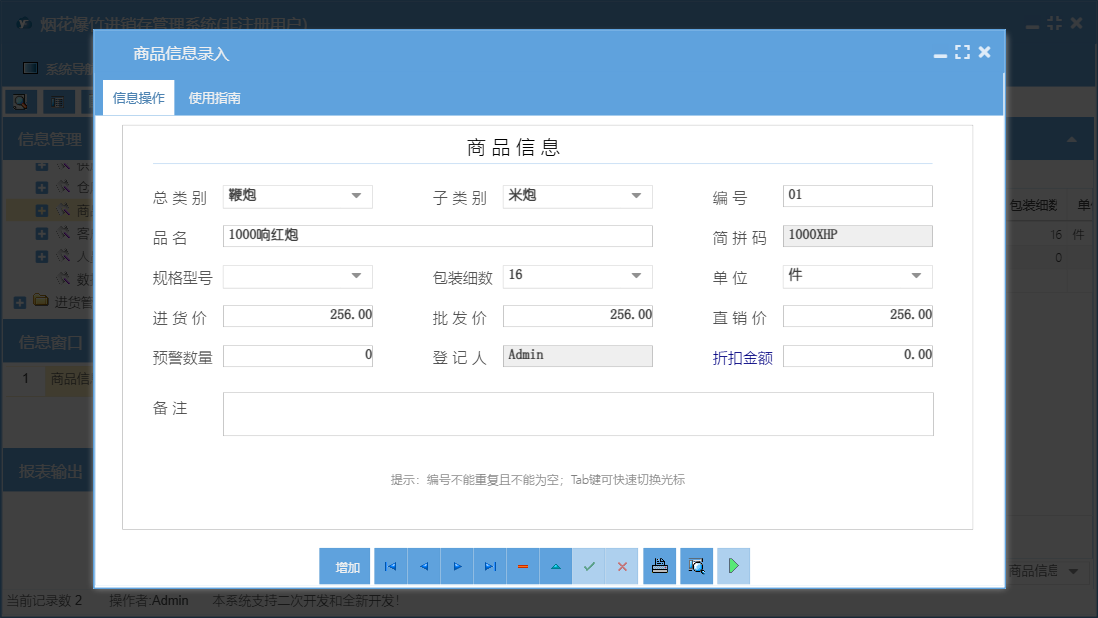Select the blue triangle edit icon
This screenshot has height=618, width=1098.
556,566
